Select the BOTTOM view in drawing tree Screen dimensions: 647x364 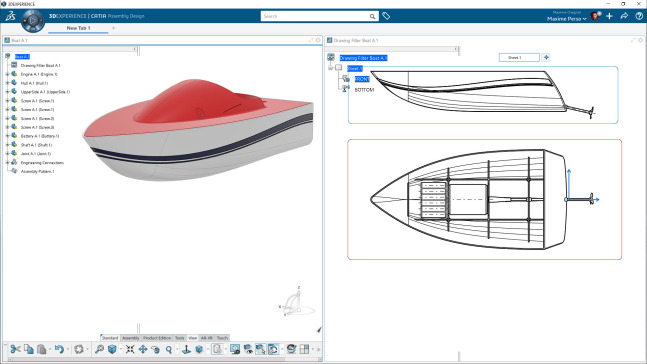[364, 90]
